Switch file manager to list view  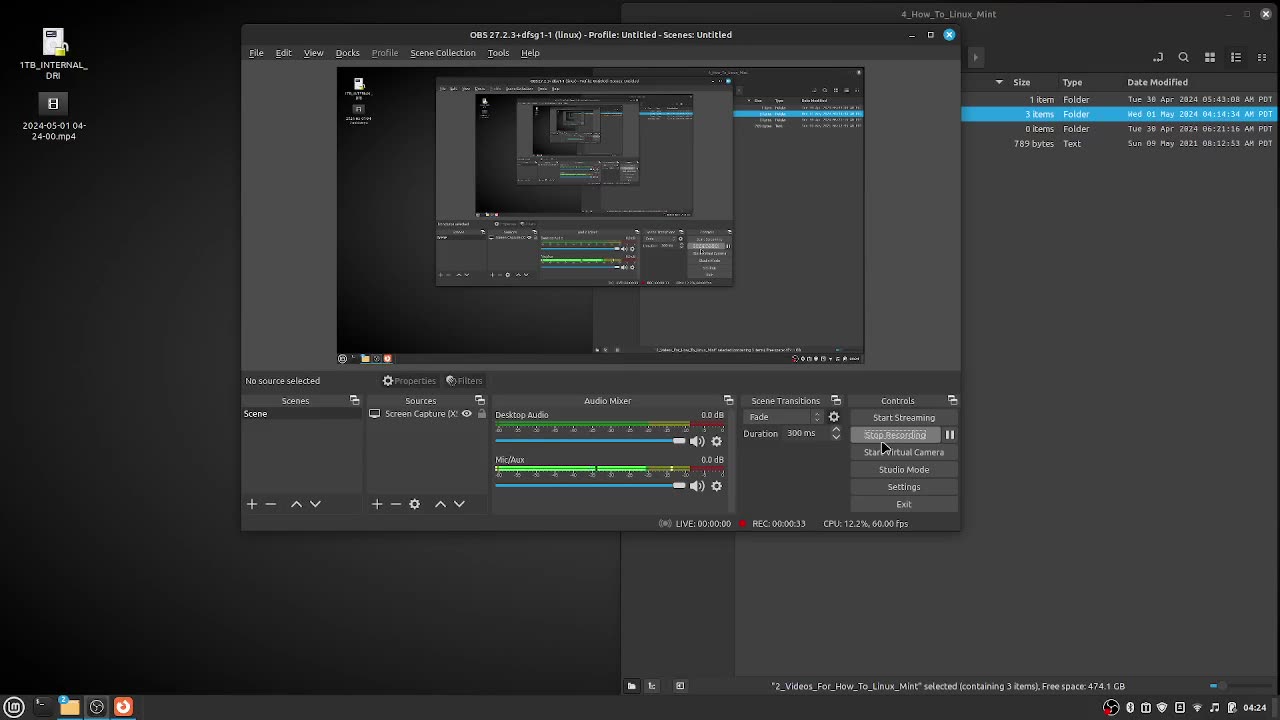tap(1236, 57)
